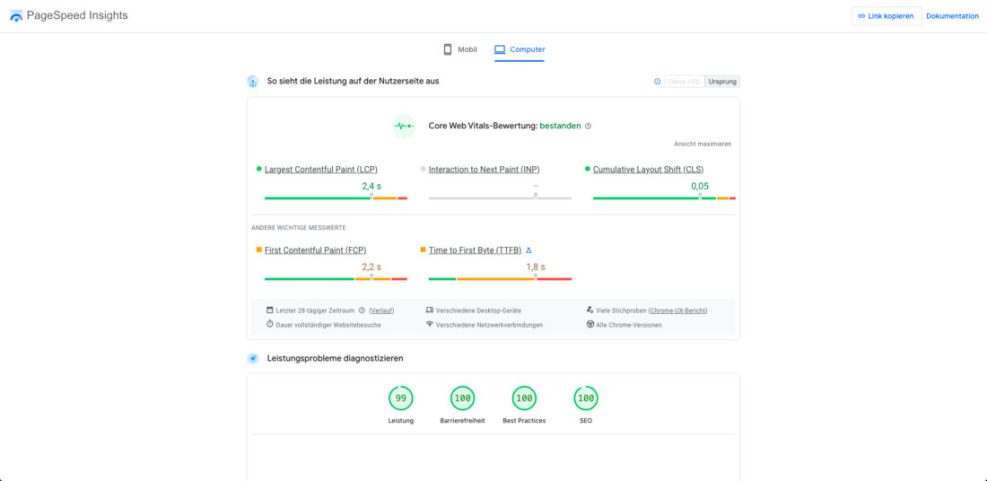Open Time to First Byte (TTFB) link
Screen dimensions: 987x481
[475, 250]
